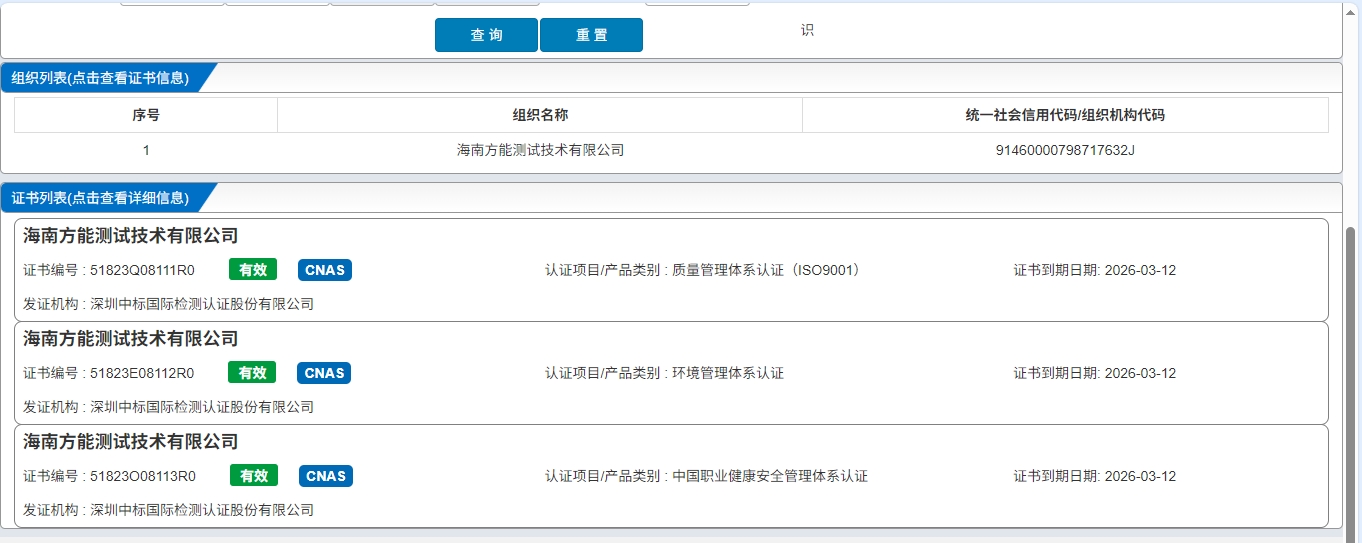The height and width of the screenshot is (543, 1362).
Task: Click the 序号 column header
Action: [x=146, y=115]
